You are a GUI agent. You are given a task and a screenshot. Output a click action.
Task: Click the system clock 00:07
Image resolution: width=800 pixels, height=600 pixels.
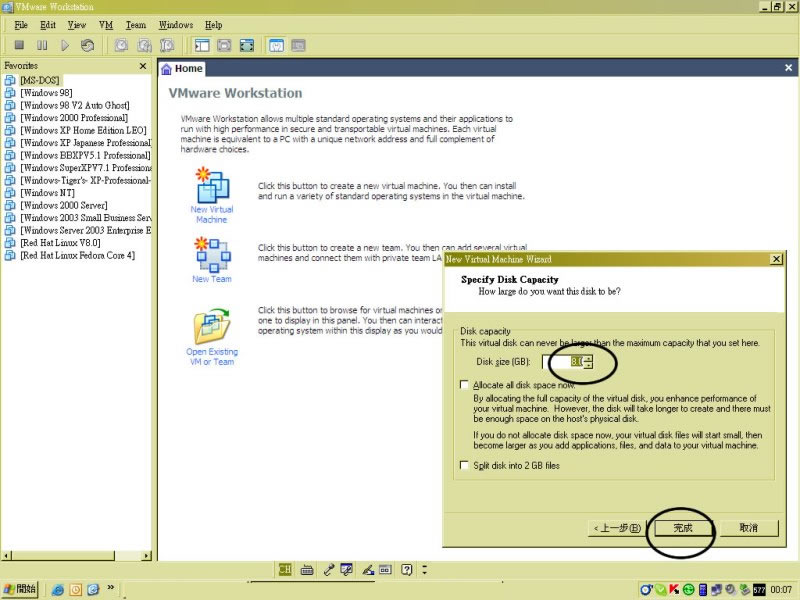781,590
